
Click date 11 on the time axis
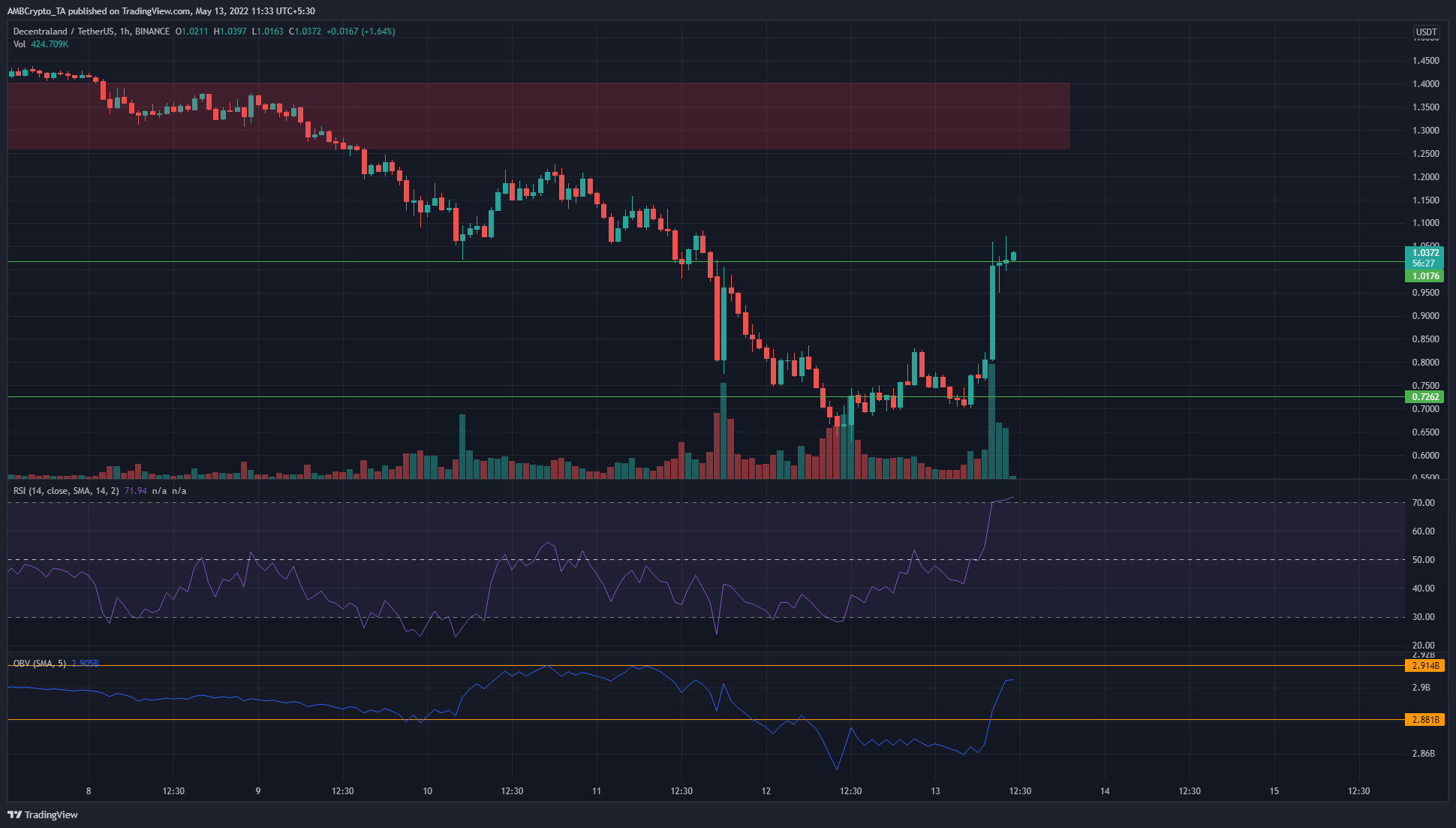(597, 791)
